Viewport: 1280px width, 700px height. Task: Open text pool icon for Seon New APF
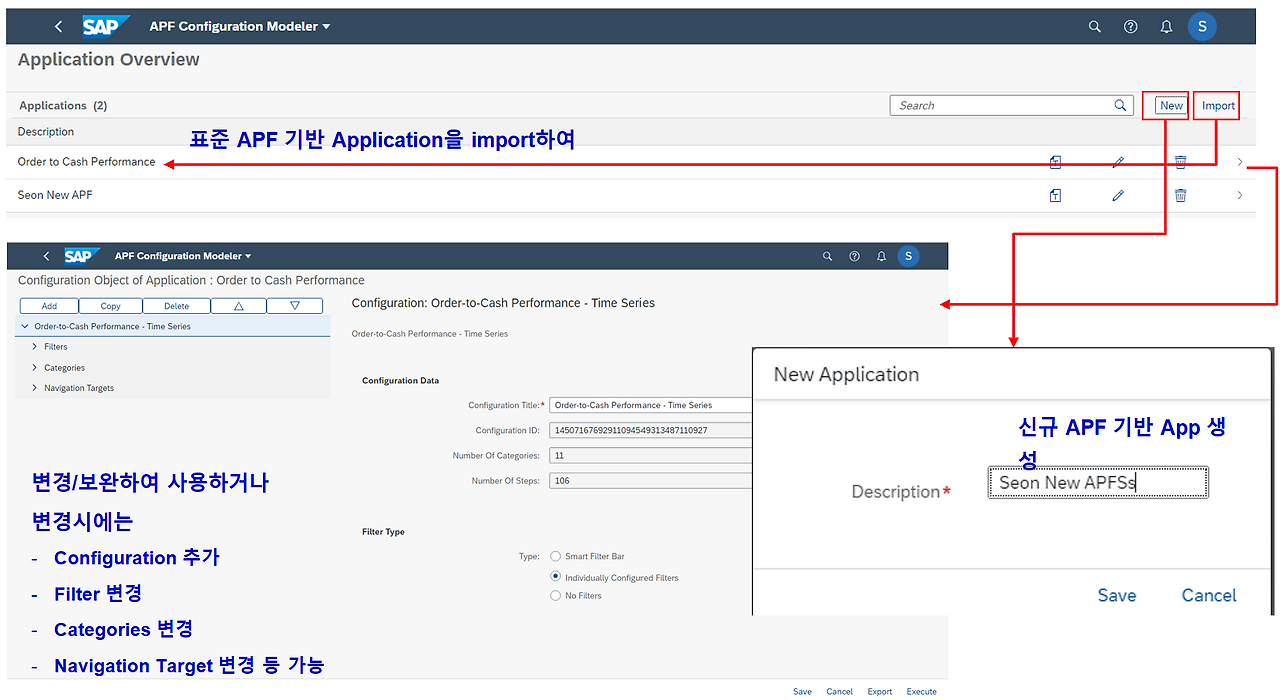pyautogui.click(x=1055, y=195)
